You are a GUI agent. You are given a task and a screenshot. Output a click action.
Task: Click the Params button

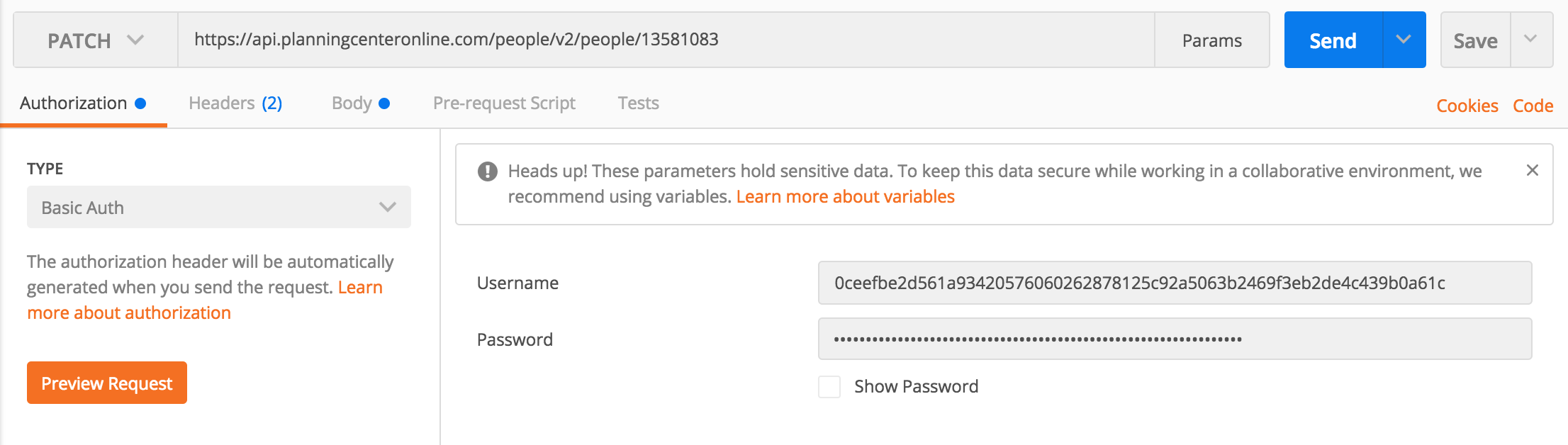pyautogui.click(x=1212, y=40)
